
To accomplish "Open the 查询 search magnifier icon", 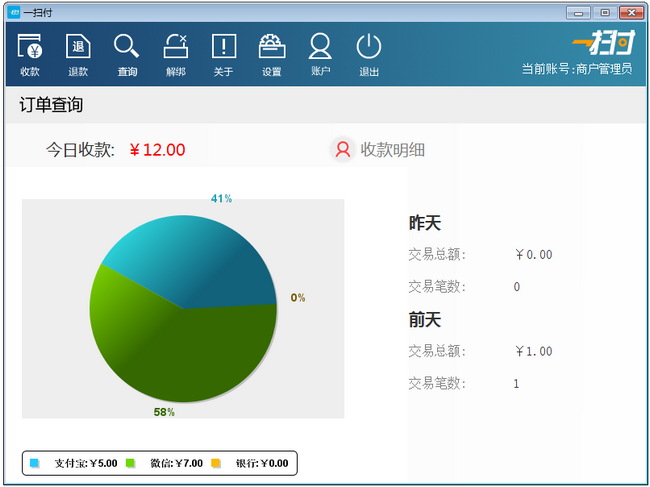I will (x=126, y=46).
